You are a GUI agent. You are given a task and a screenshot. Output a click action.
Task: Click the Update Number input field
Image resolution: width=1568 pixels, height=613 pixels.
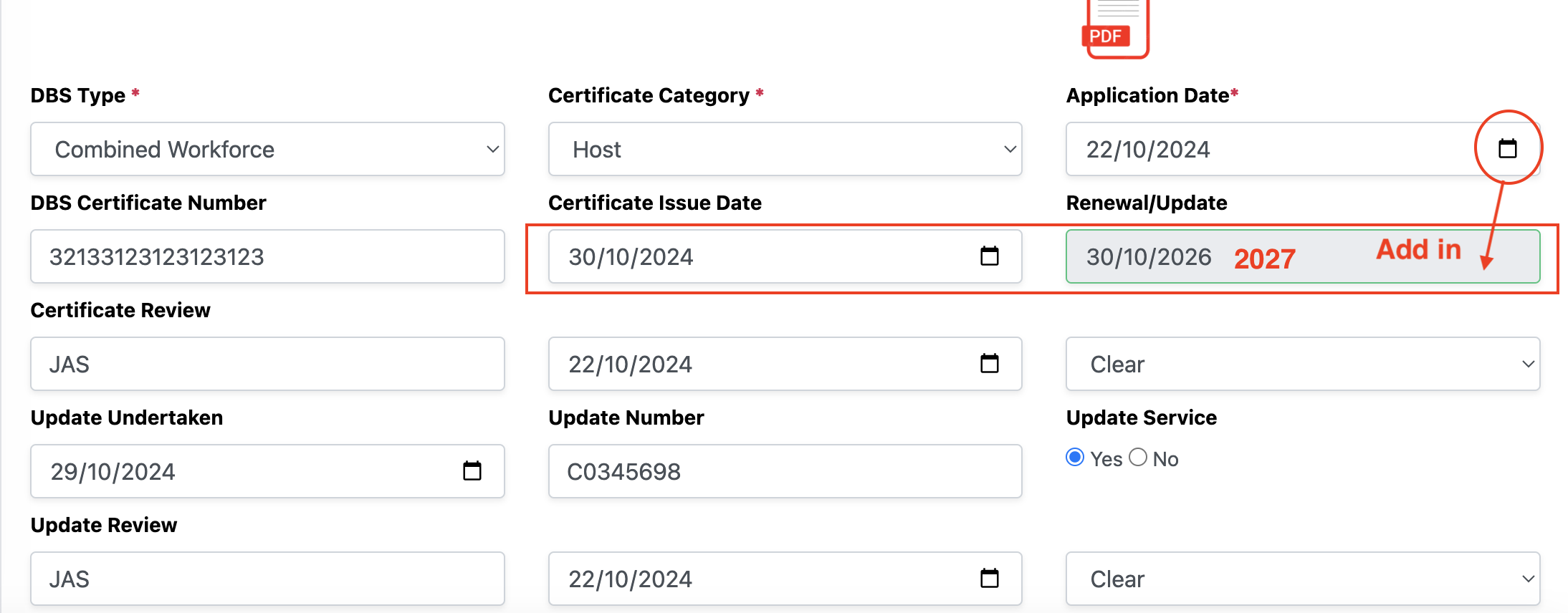pyautogui.click(x=785, y=471)
